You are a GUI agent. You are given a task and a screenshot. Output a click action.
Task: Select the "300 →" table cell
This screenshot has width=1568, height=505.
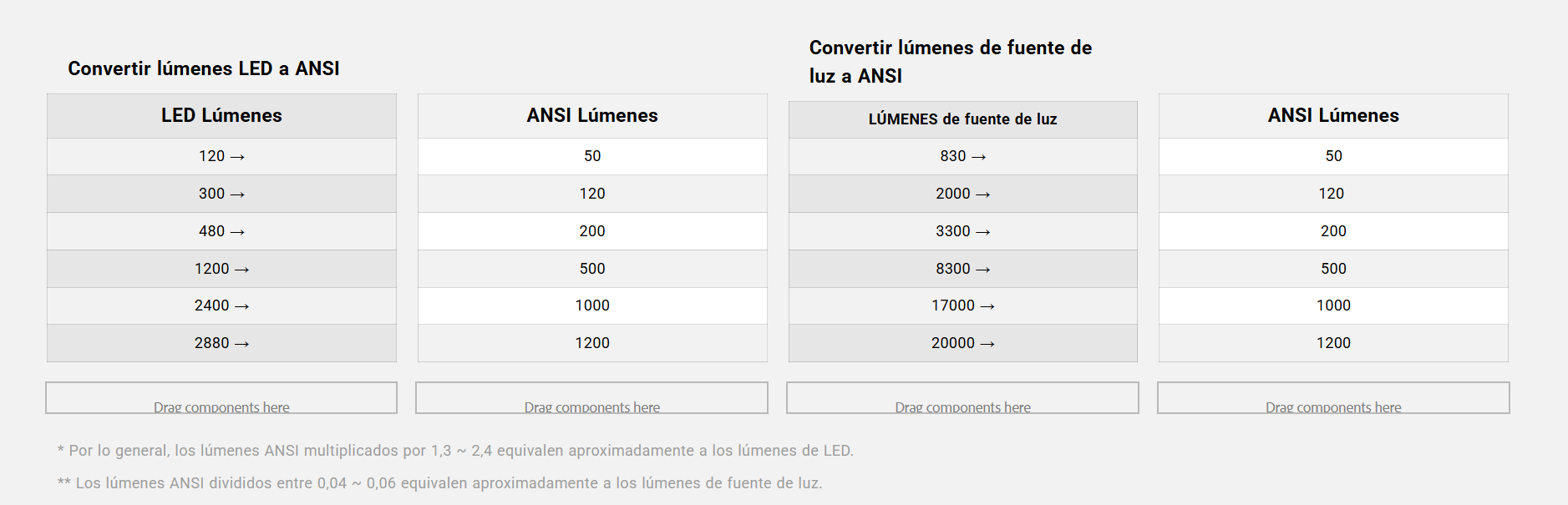(221, 194)
